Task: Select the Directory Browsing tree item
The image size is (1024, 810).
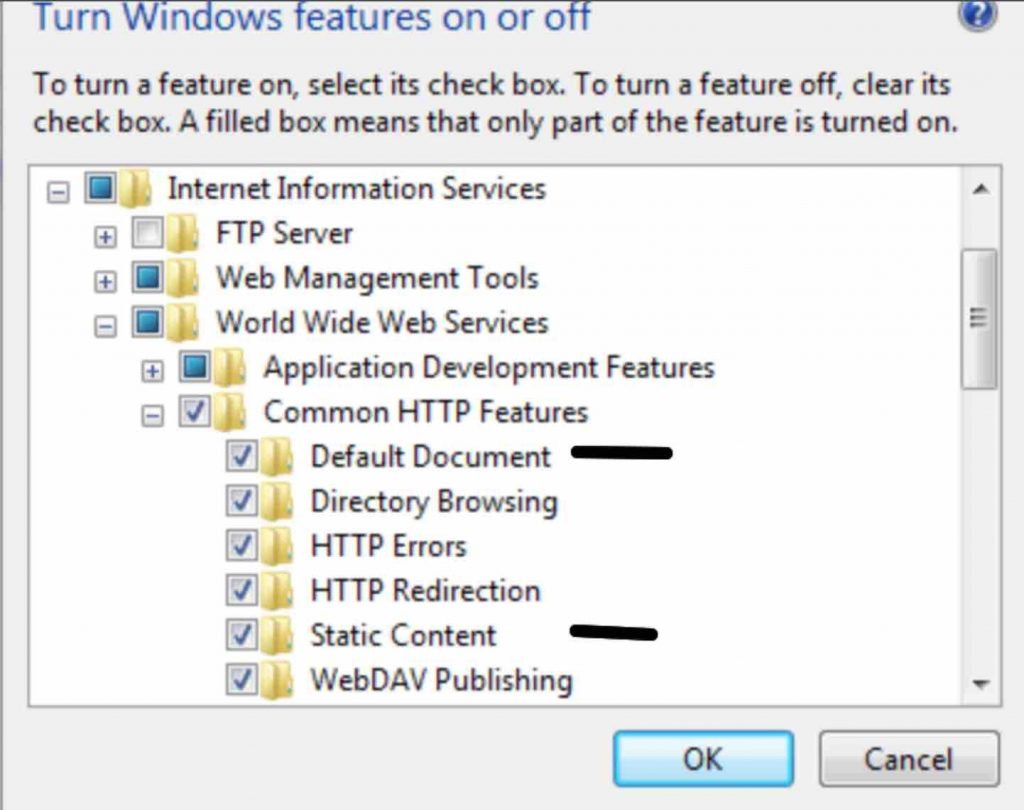Action: 434,501
